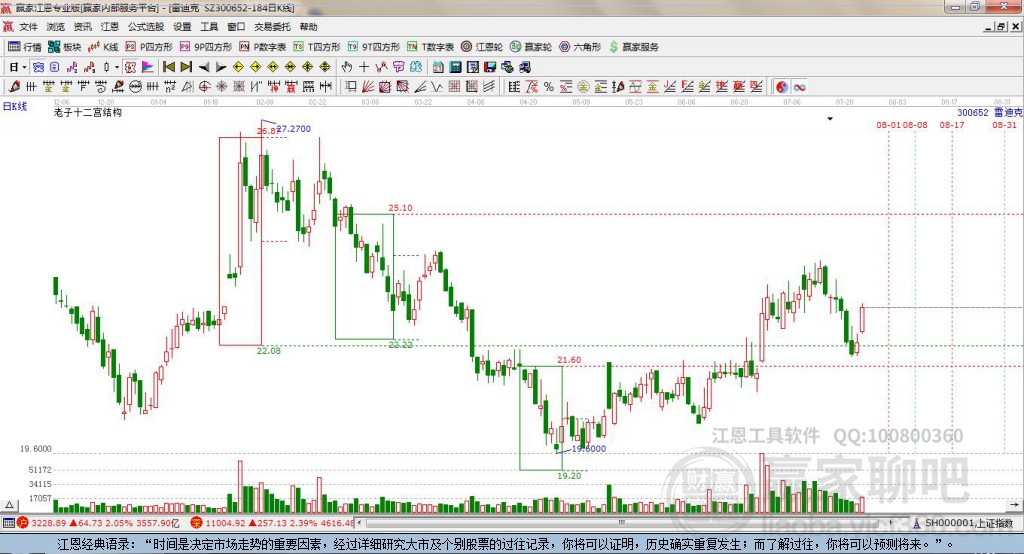The image size is (1024, 554).
Task: Click the black left arrow step-back icon
Action: [x=204, y=67]
